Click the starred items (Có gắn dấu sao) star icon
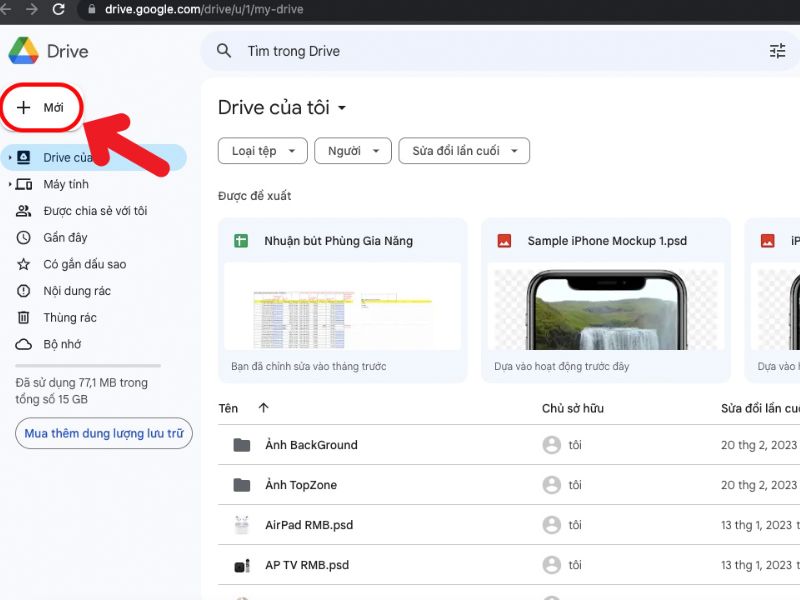Viewport: 800px width, 600px height. click(23, 264)
